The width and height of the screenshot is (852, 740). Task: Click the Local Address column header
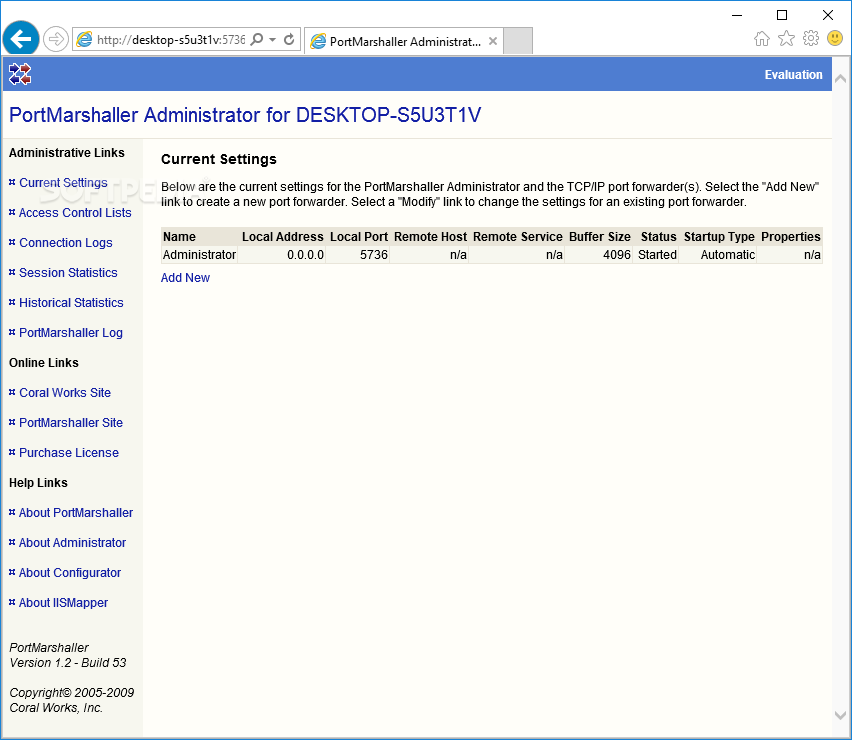coord(283,237)
